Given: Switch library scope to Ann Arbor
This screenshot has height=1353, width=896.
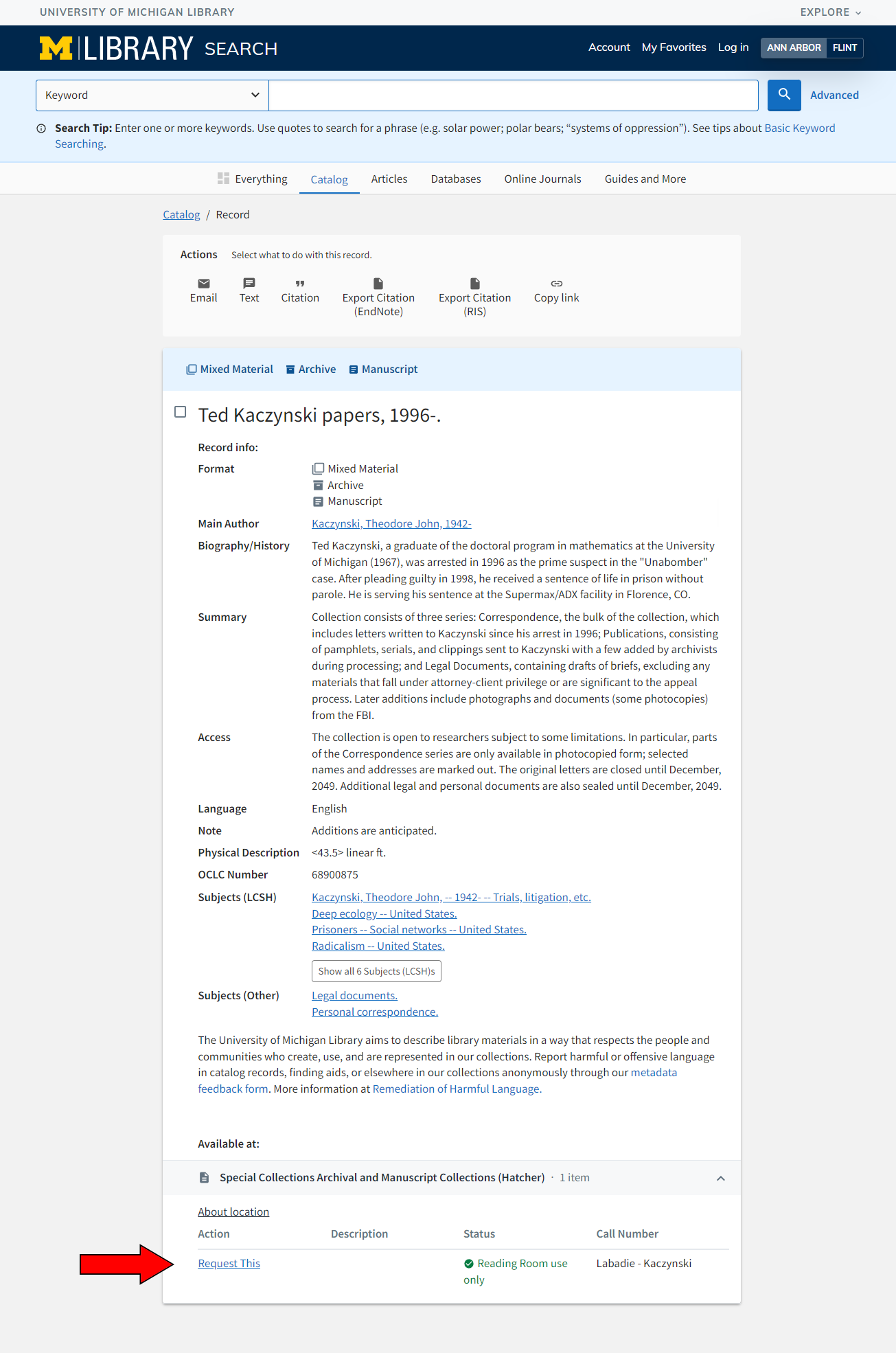Looking at the screenshot, I should [794, 47].
